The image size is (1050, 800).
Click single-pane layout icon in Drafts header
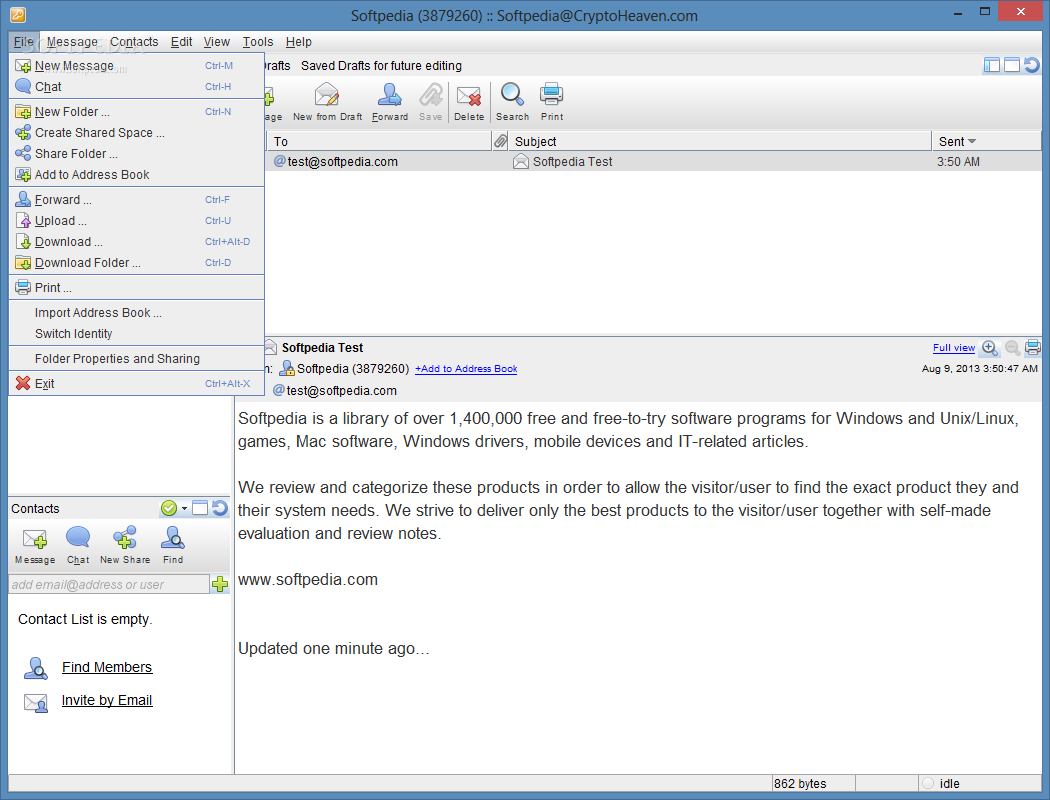pos(1012,65)
